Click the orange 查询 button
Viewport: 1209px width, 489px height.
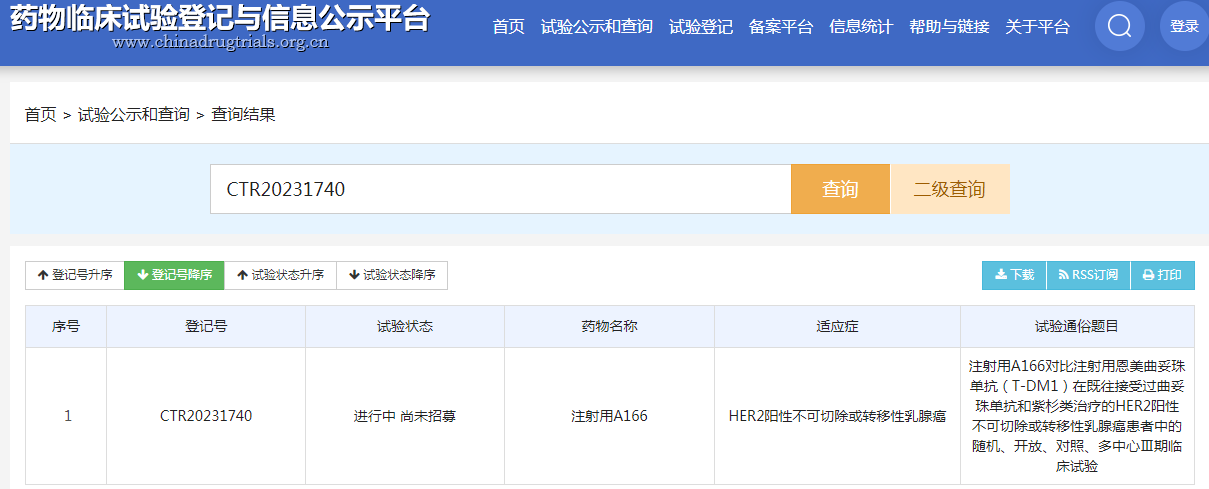840,189
